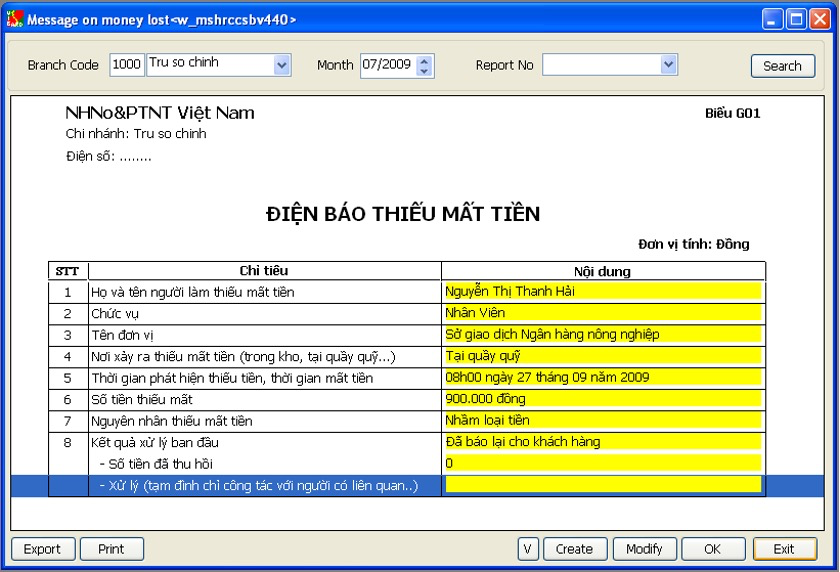840x572 pixels.
Task: Increase Month with the up spinner arrow
Action: (424, 61)
